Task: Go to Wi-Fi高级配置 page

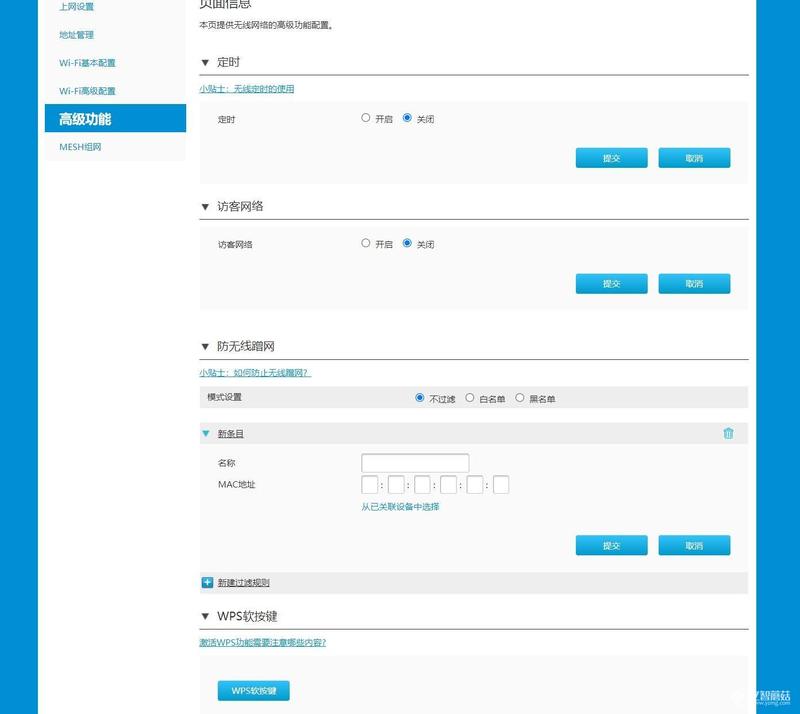Action: pyautogui.click(x=87, y=91)
